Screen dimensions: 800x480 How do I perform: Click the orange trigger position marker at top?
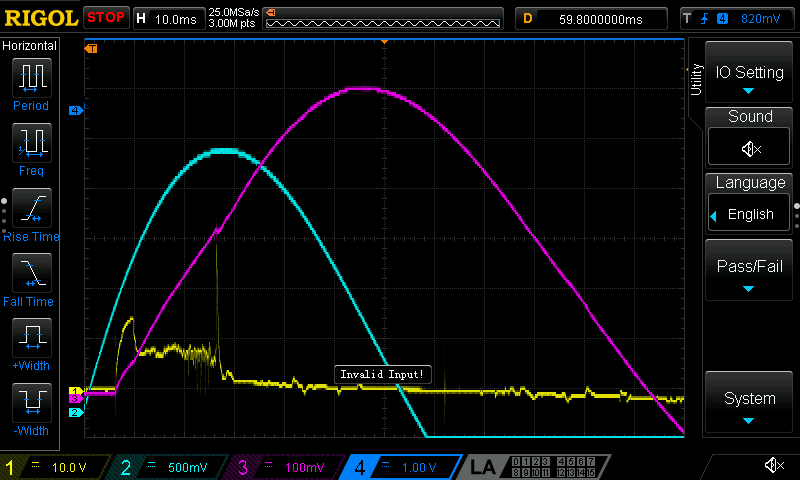385,43
